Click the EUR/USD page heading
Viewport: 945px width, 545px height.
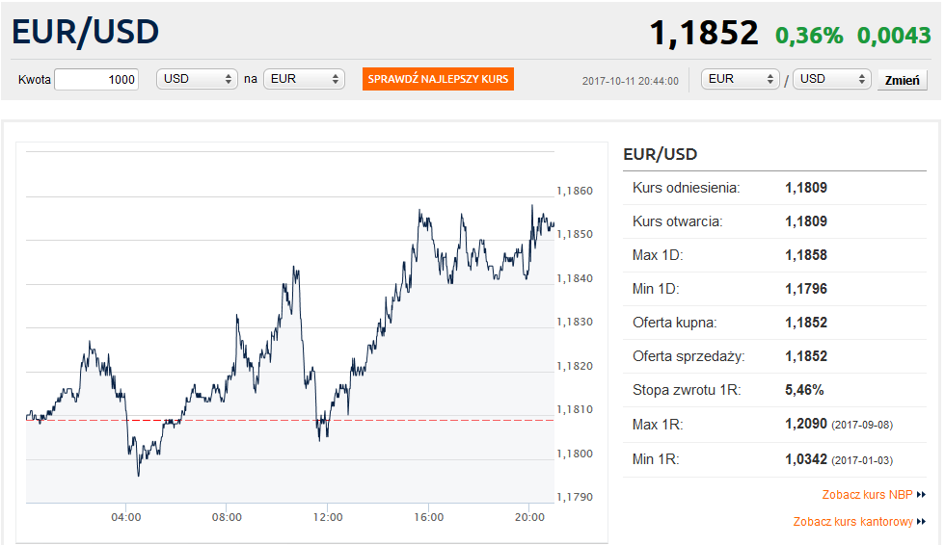tap(86, 32)
